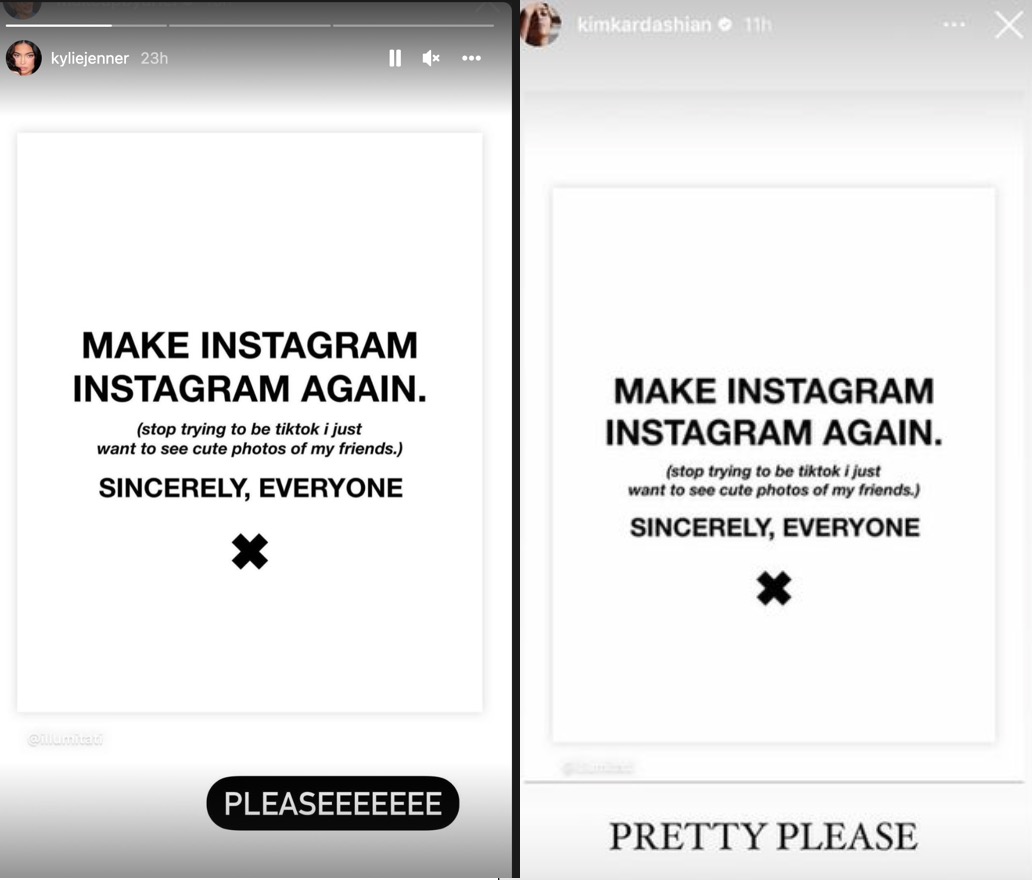Open the kimkardashian story options menu
The height and width of the screenshot is (880, 1032).
(x=954, y=25)
